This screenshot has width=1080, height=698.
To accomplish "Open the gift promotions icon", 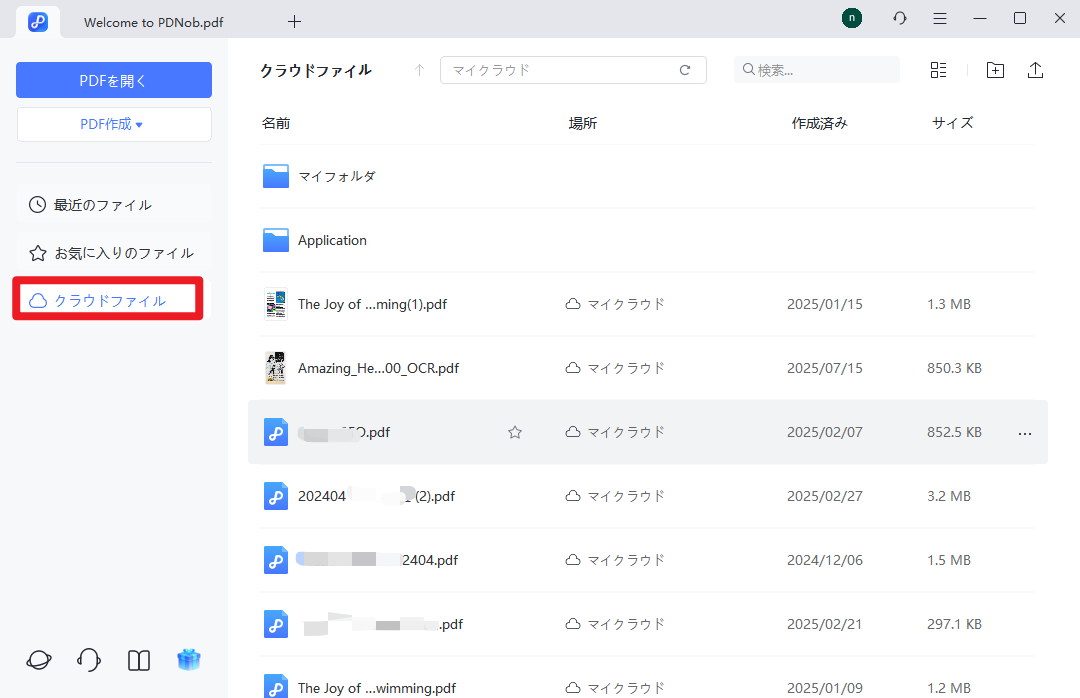I will point(189,660).
